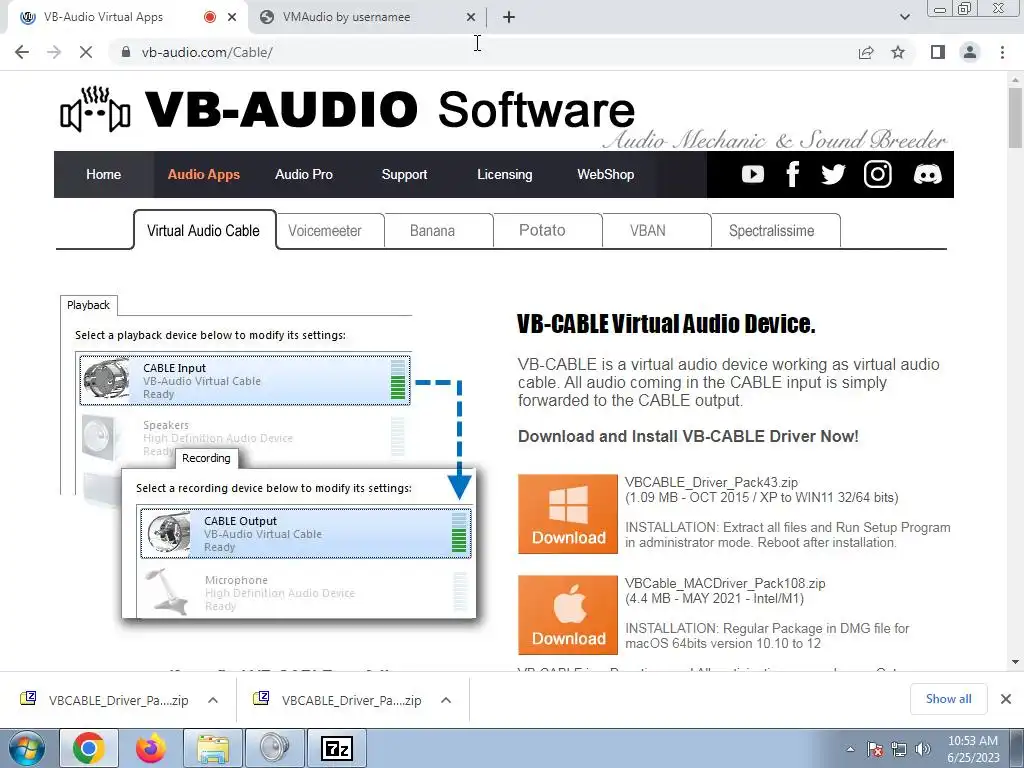Viewport: 1024px width, 768px height.
Task: Open the Home menu item
Action: 103,174
